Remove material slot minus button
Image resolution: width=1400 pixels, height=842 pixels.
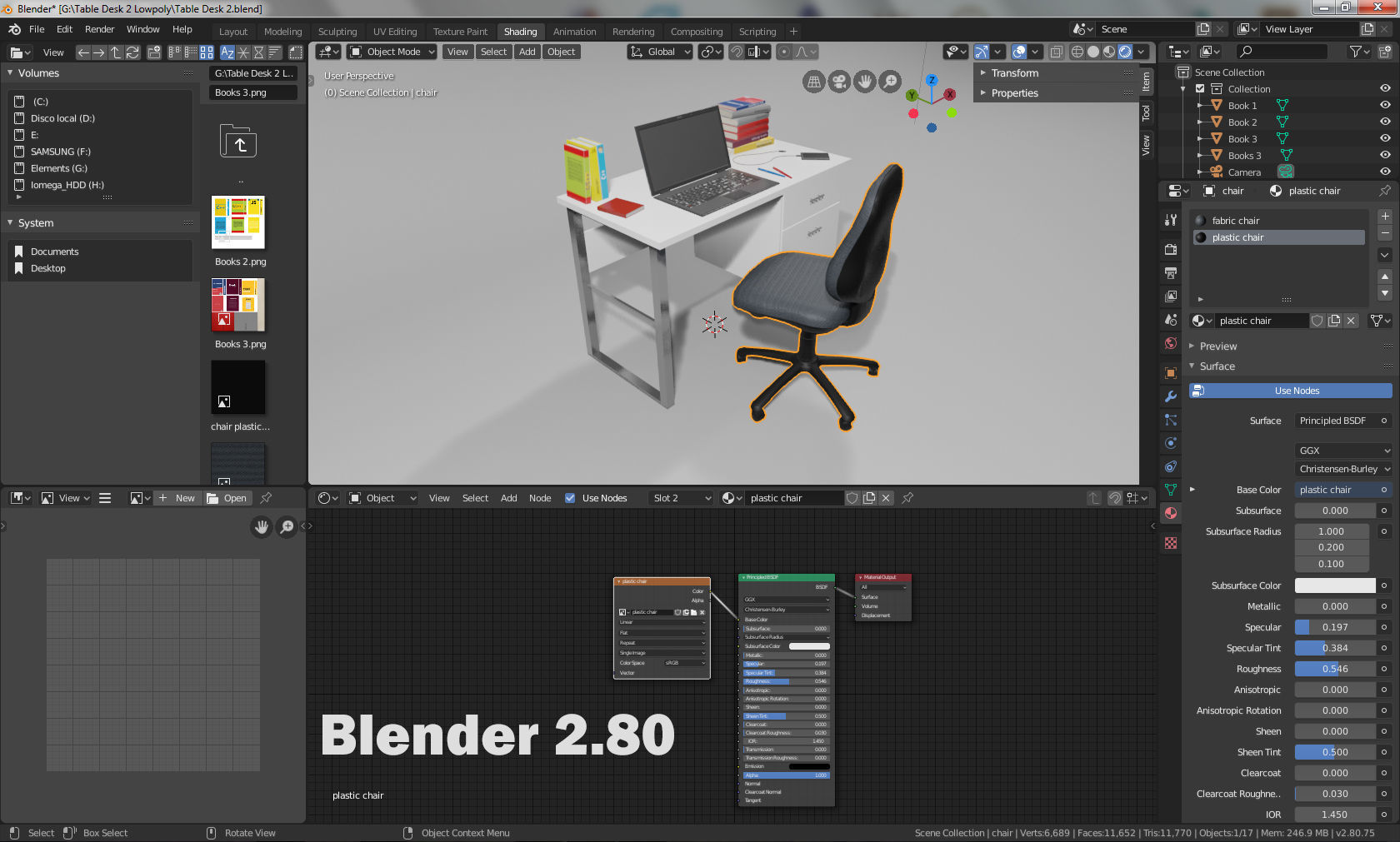(x=1385, y=233)
